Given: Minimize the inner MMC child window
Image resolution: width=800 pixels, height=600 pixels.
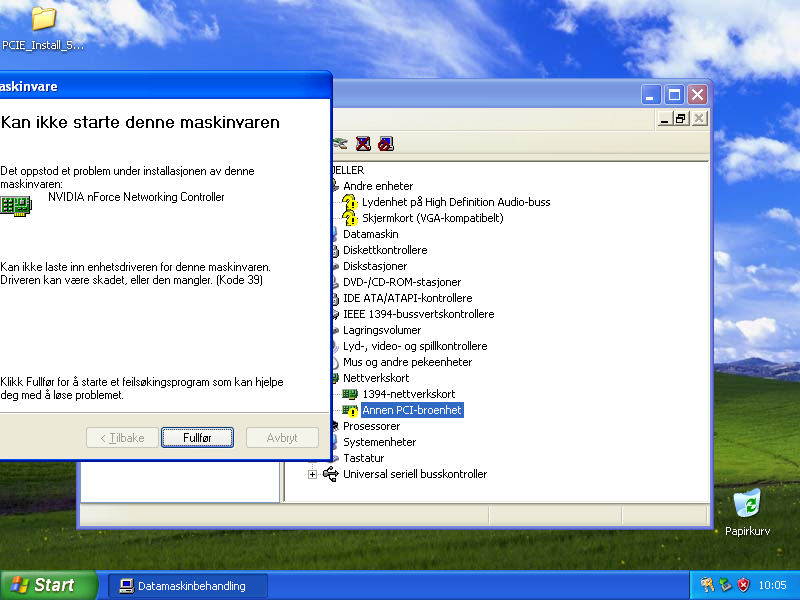Looking at the screenshot, I should [664, 119].
